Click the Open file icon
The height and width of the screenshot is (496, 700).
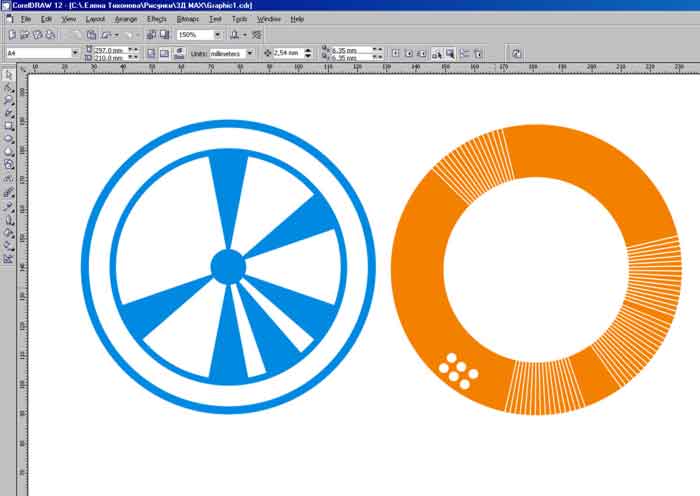click(x=25, y=35)
